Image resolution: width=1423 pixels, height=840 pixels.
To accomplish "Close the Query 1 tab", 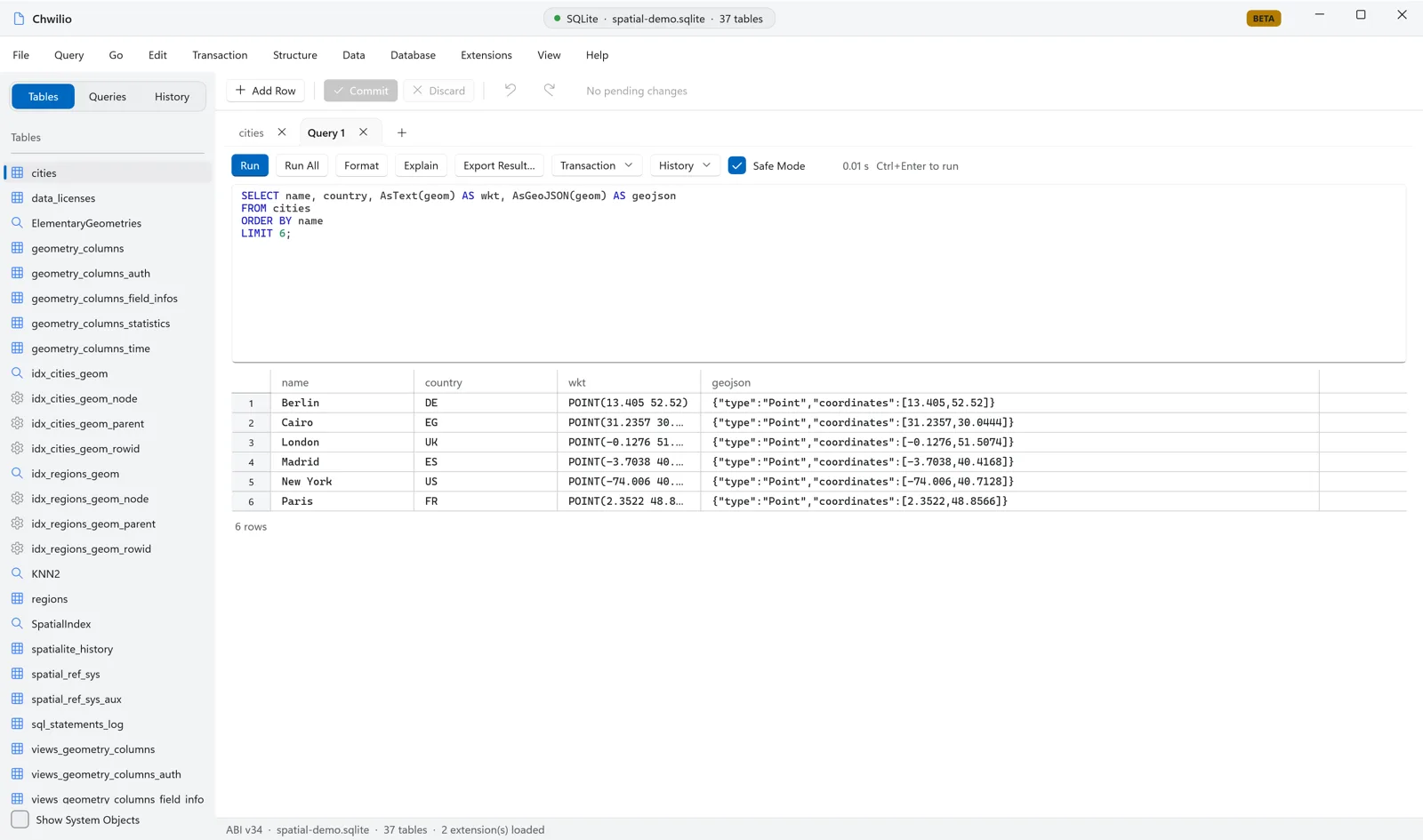I will point(363,132).
